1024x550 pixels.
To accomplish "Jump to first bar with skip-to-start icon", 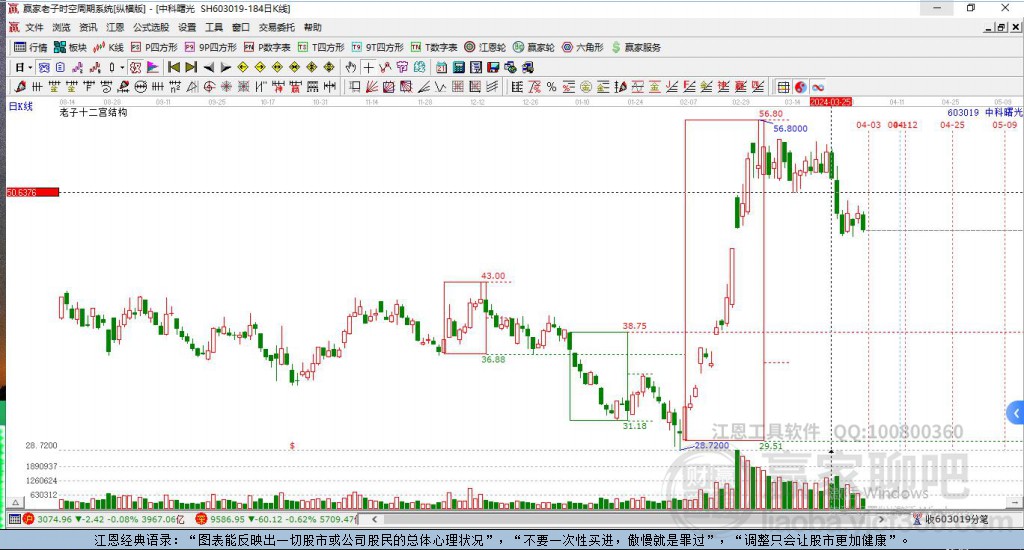I will [x=174, y=67].
